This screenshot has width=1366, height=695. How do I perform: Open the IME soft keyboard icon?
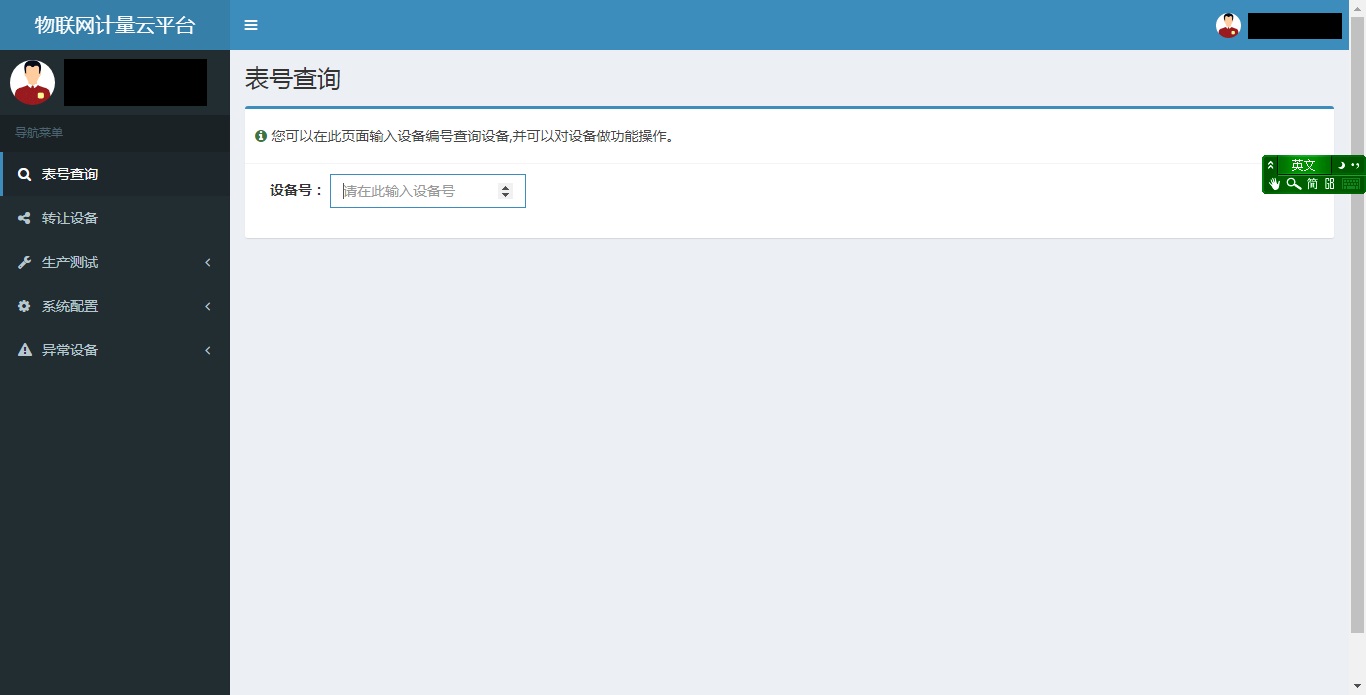(1351, 184)
